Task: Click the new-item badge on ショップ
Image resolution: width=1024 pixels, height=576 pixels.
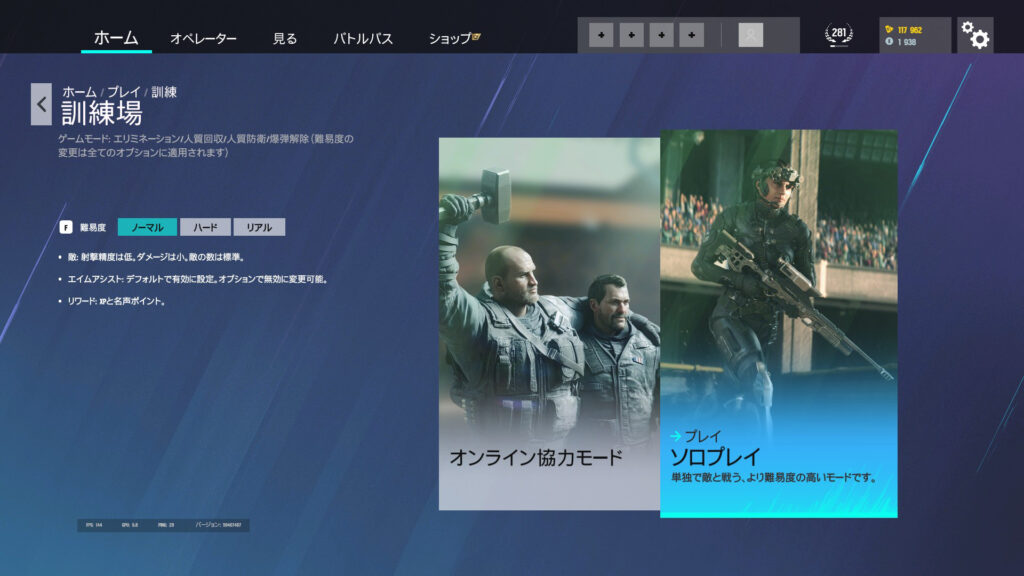Action: [476, 37]
